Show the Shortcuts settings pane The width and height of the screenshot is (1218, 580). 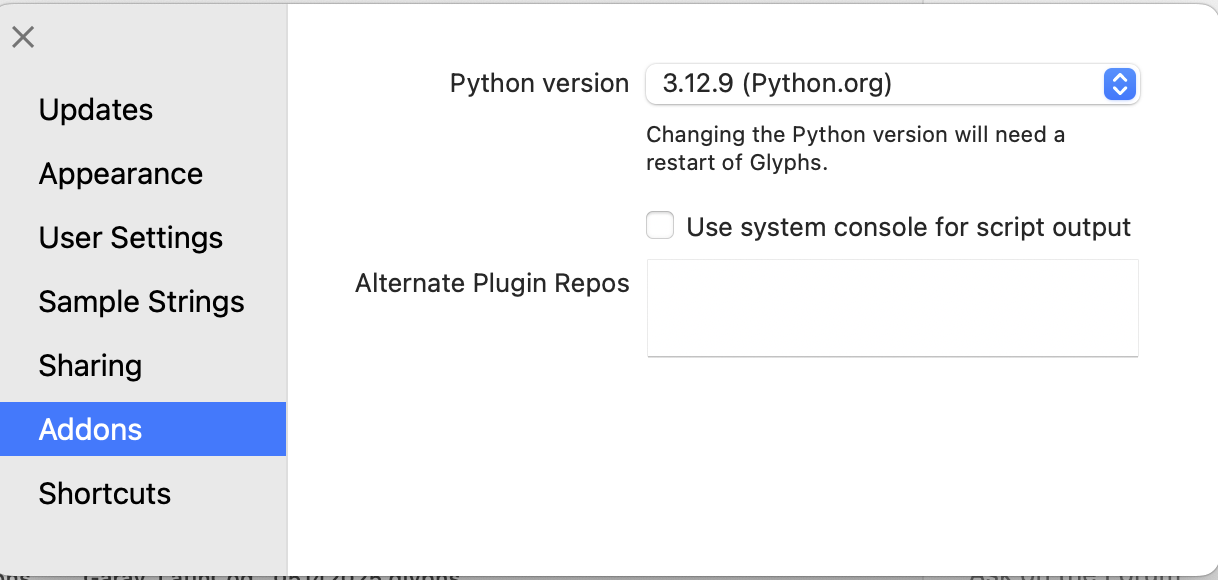point(105,494)
